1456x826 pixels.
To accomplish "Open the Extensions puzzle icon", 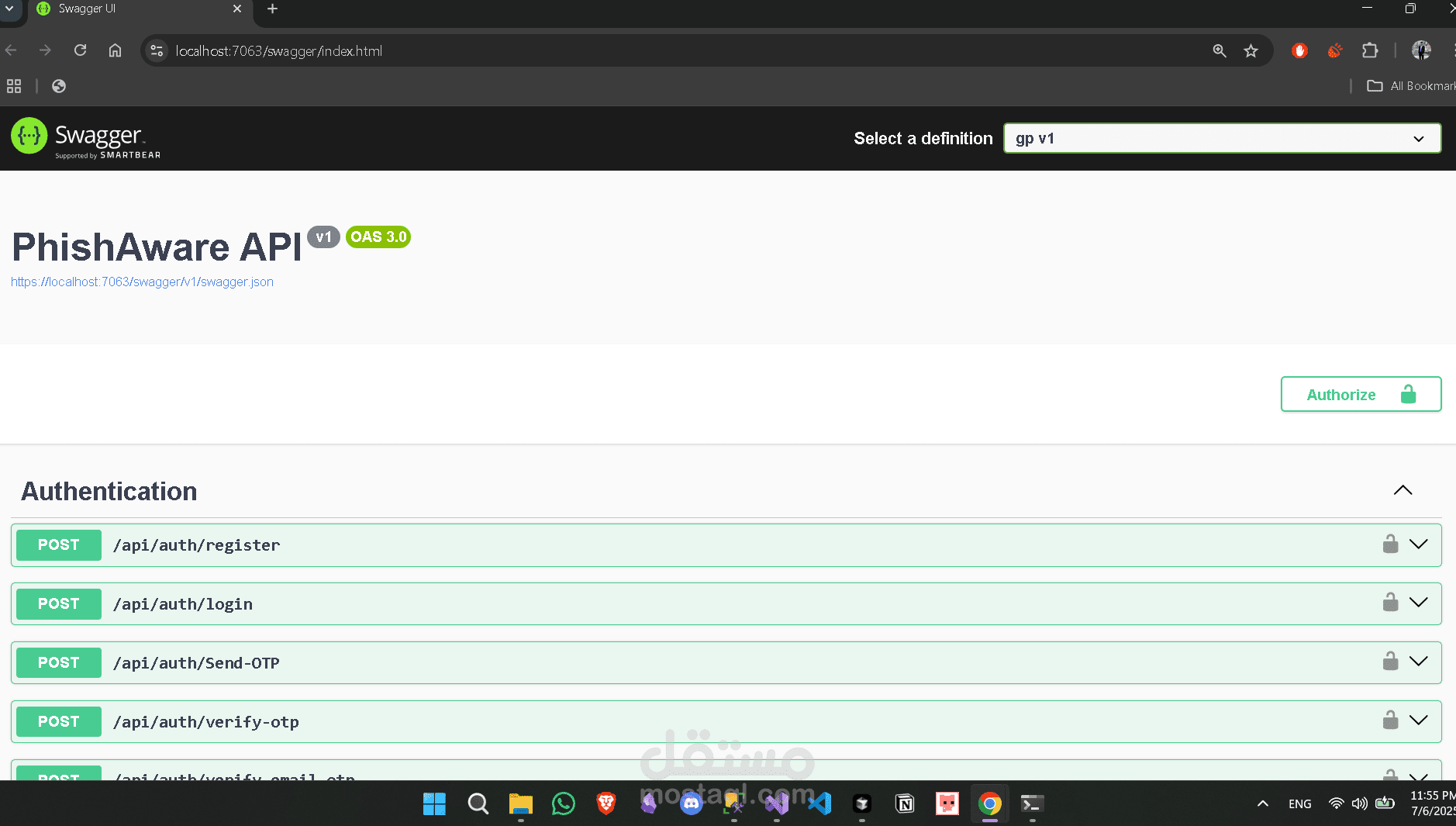I will point(1370,50).
